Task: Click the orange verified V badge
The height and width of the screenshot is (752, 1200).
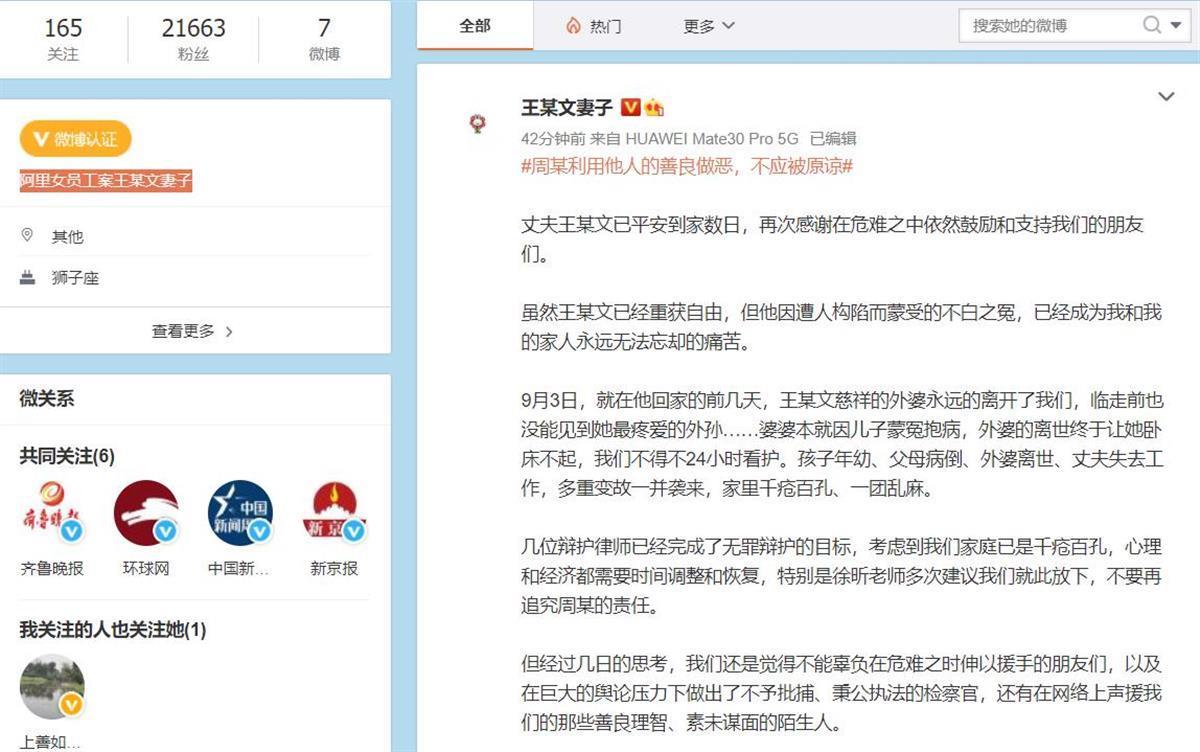Action: pyautogui.click(x=631, y=108)
